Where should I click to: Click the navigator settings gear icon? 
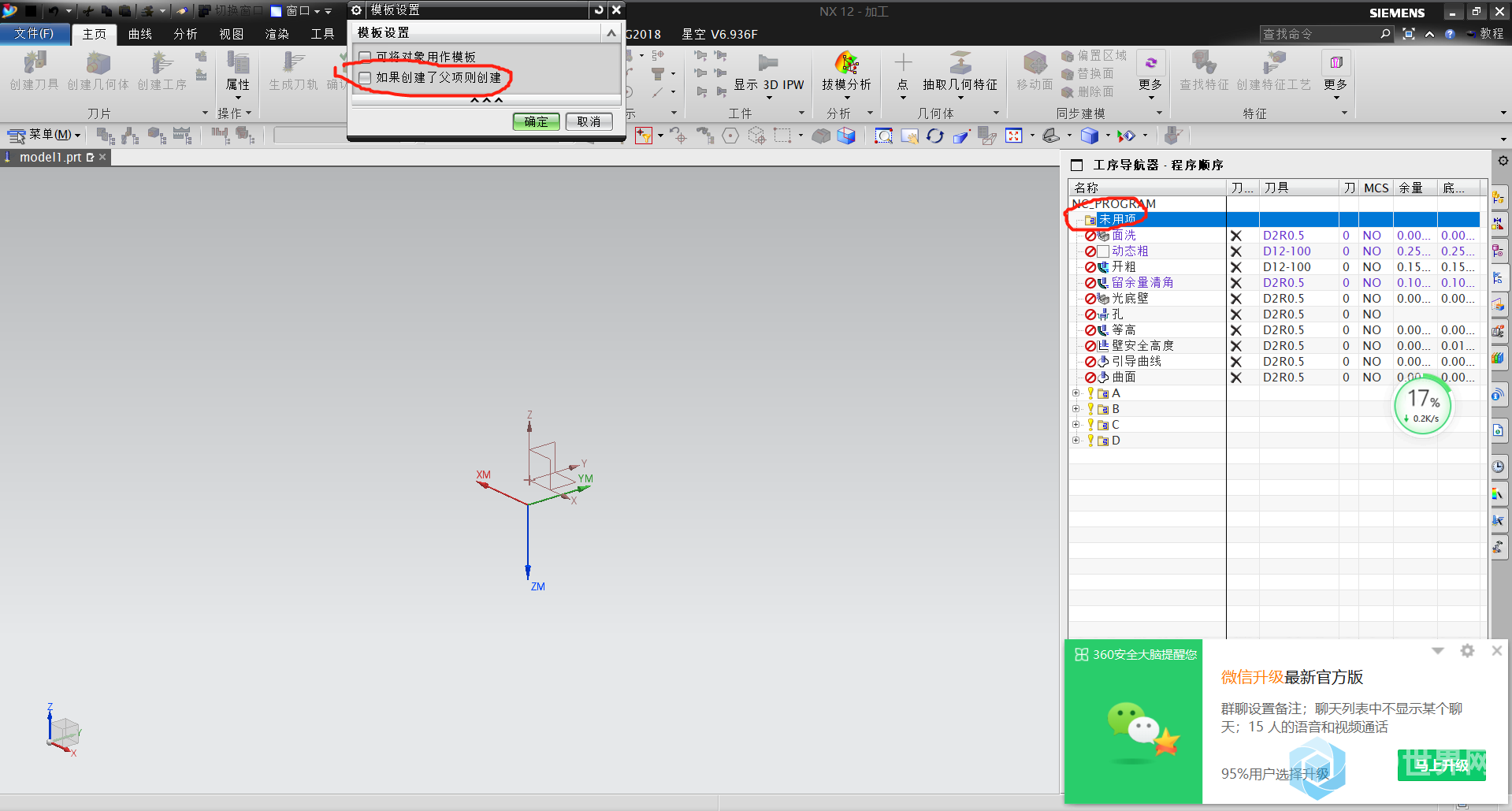(1503, 161)
